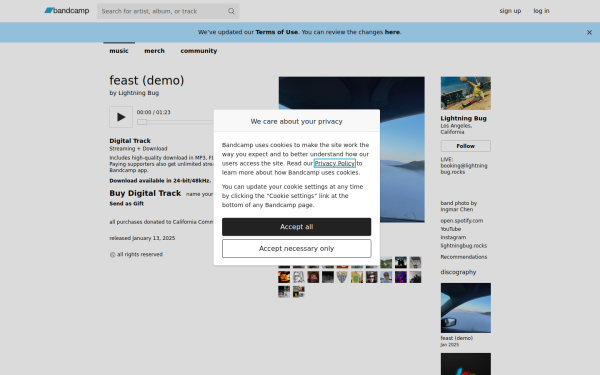Switch to the community tab
Viewport: 600px width, 375px height.
click(199, 51)
